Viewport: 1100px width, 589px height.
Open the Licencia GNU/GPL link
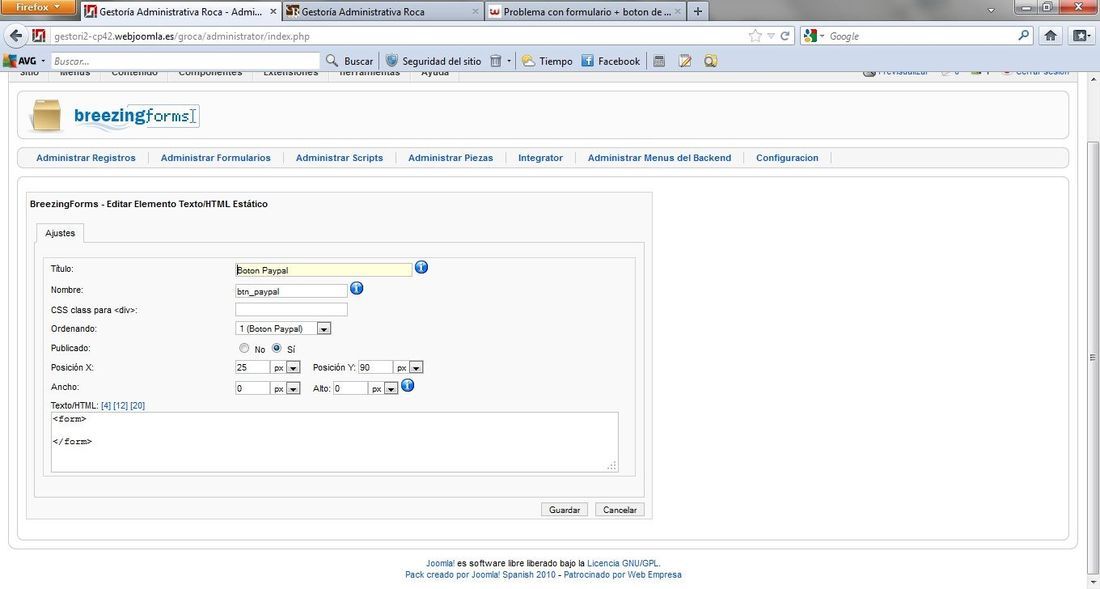tap(623, 563)
